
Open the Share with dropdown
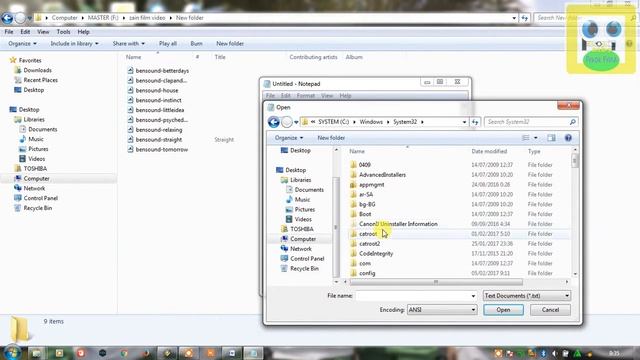[129, 43]
